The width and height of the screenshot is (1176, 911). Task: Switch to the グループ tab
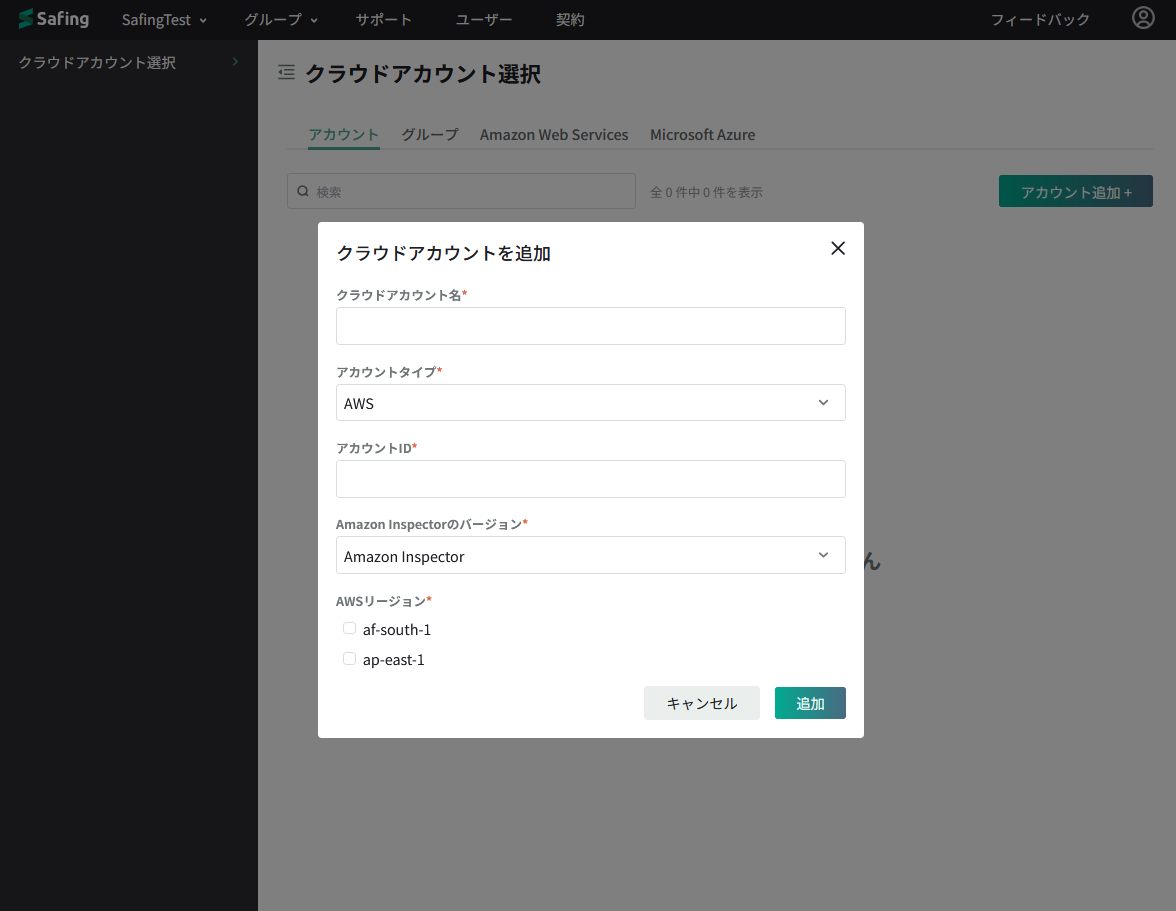[430, 135]
